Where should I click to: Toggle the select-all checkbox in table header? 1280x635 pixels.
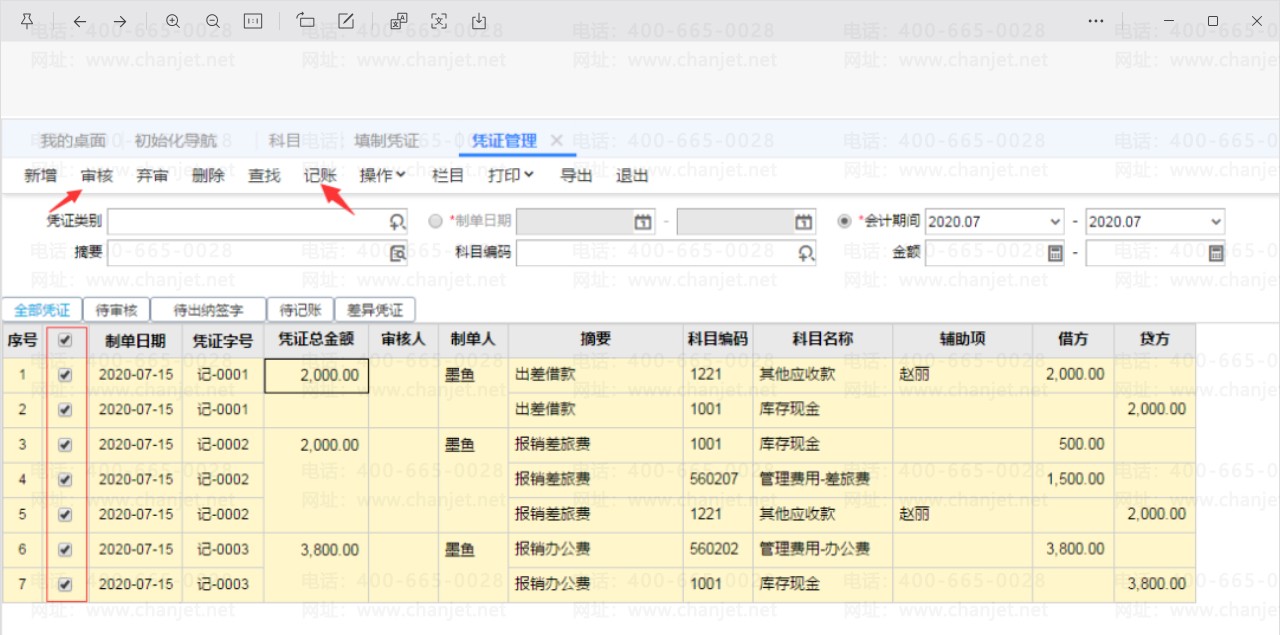click(65, 340)
